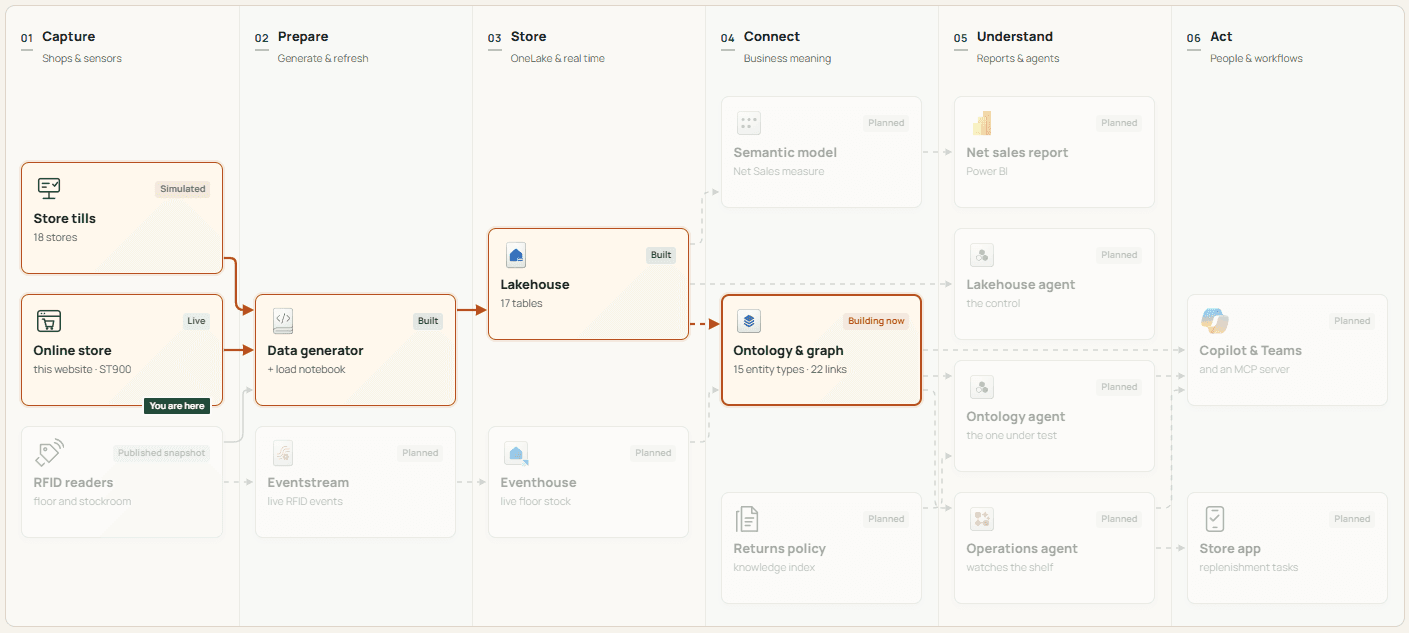Click the Planned badge on Returns policy
The width and height of the screenshot is (1409, 633).
pos(886,519)
